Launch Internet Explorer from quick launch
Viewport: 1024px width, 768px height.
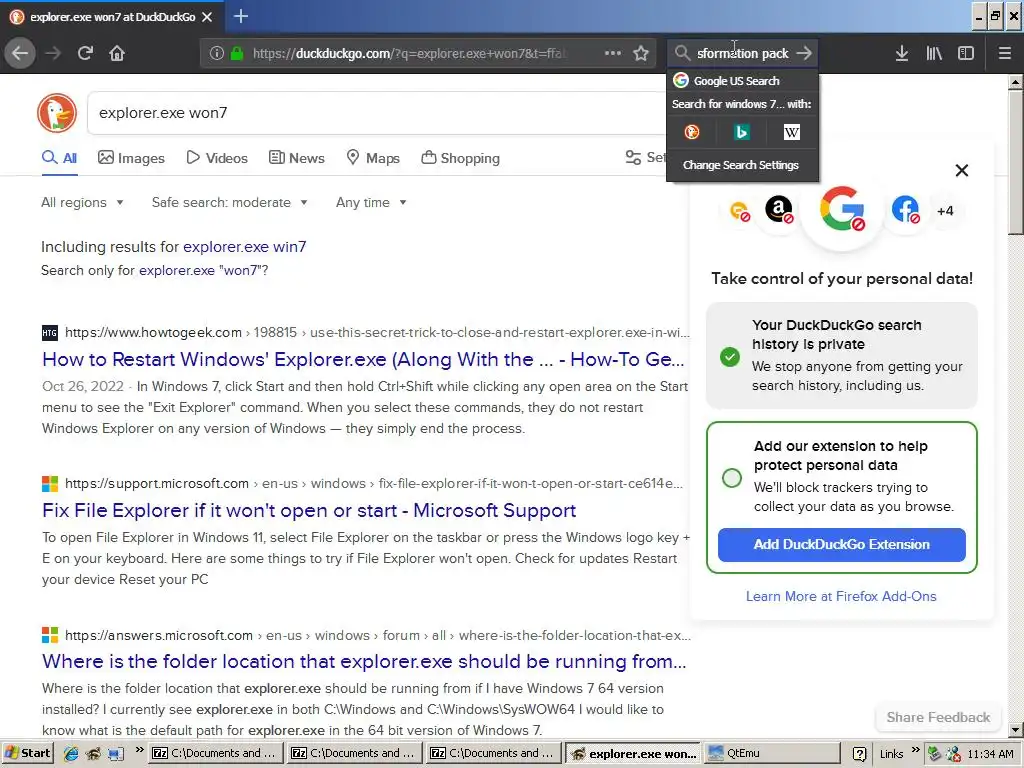tap(71, 753)
